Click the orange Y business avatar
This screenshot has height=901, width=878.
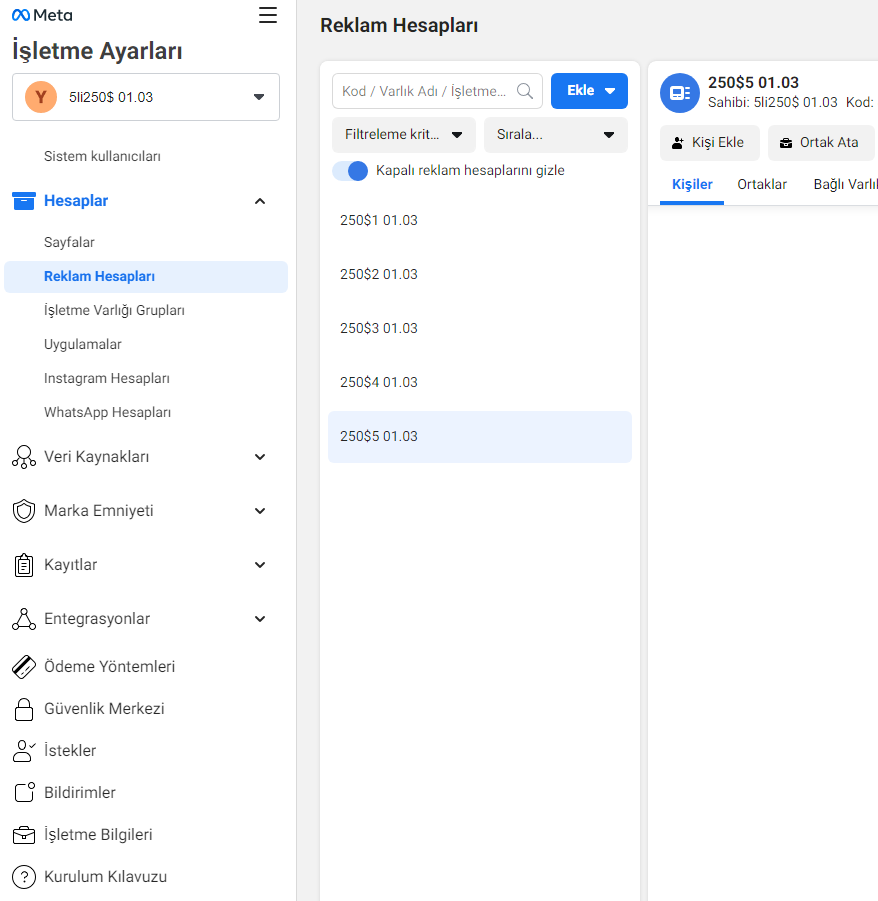[x=41, y=97]
